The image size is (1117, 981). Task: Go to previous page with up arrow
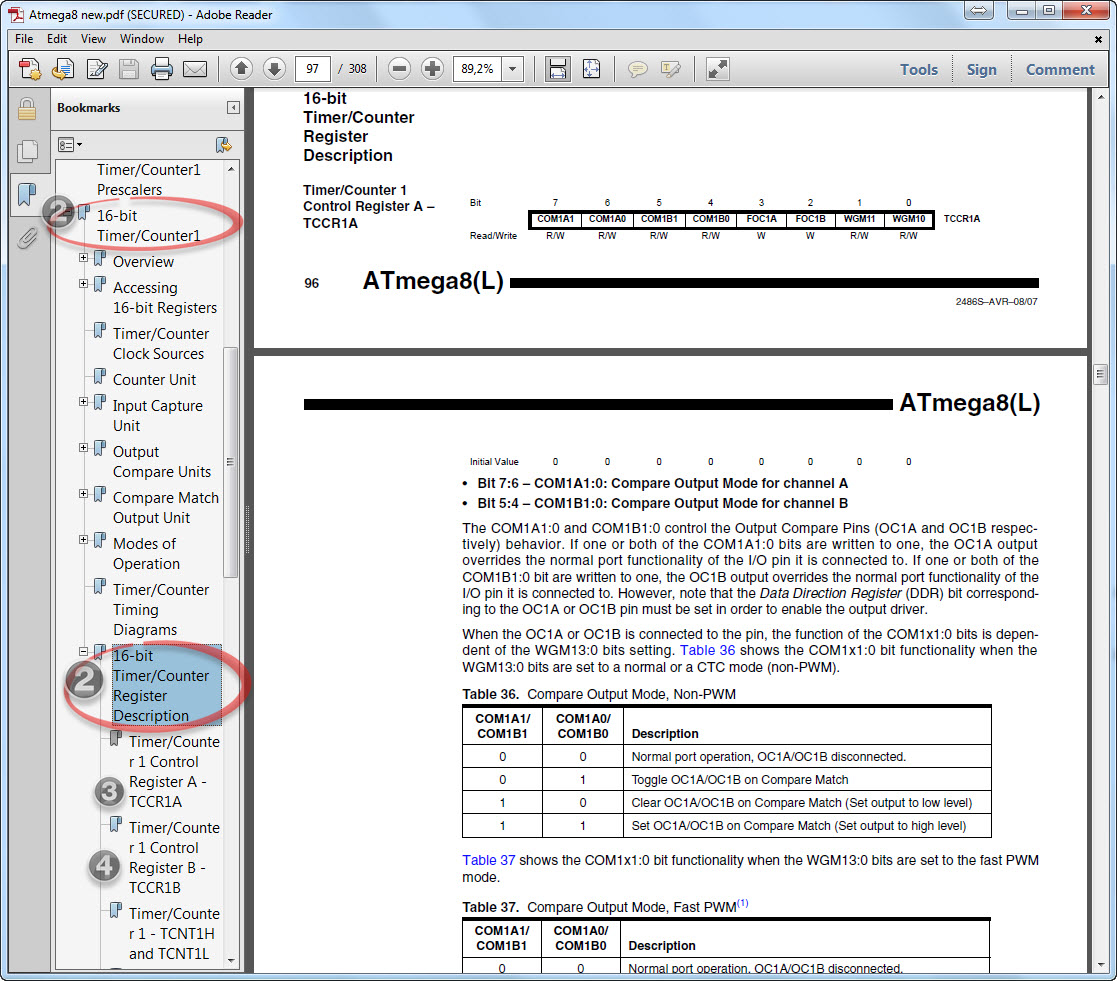coord(241,68)
